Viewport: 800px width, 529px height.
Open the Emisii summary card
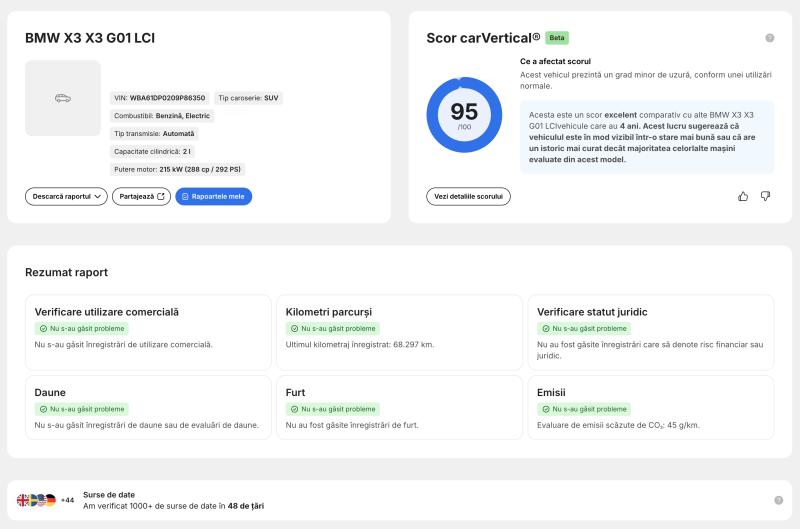click(x=651, y=408)
